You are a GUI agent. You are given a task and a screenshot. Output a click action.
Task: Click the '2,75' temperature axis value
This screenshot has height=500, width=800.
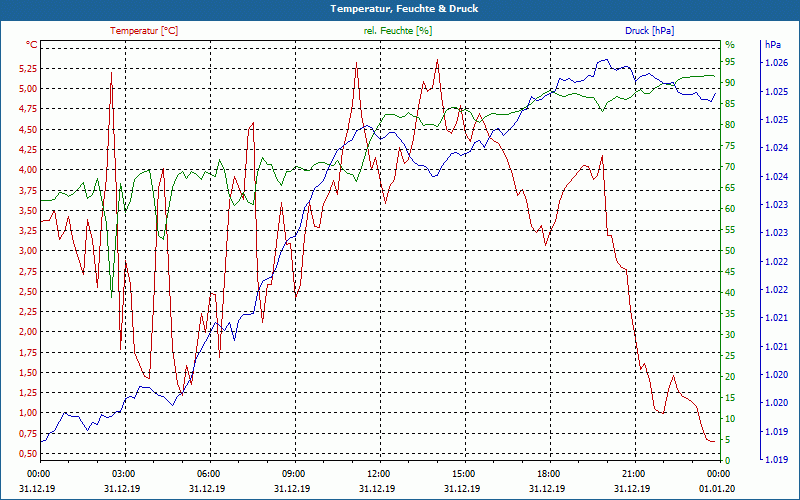click(28, 271)
